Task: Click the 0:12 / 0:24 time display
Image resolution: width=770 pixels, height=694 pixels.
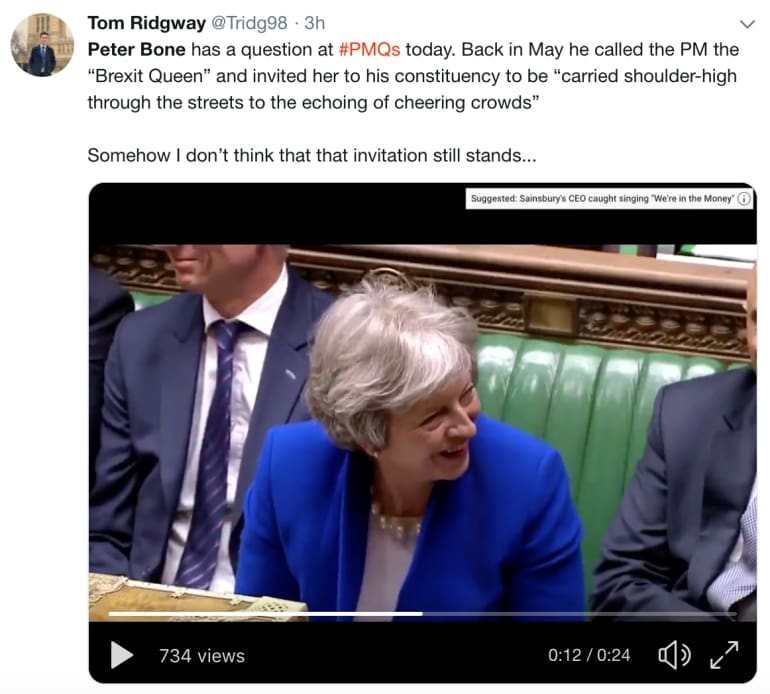Action: click(589, 655)
